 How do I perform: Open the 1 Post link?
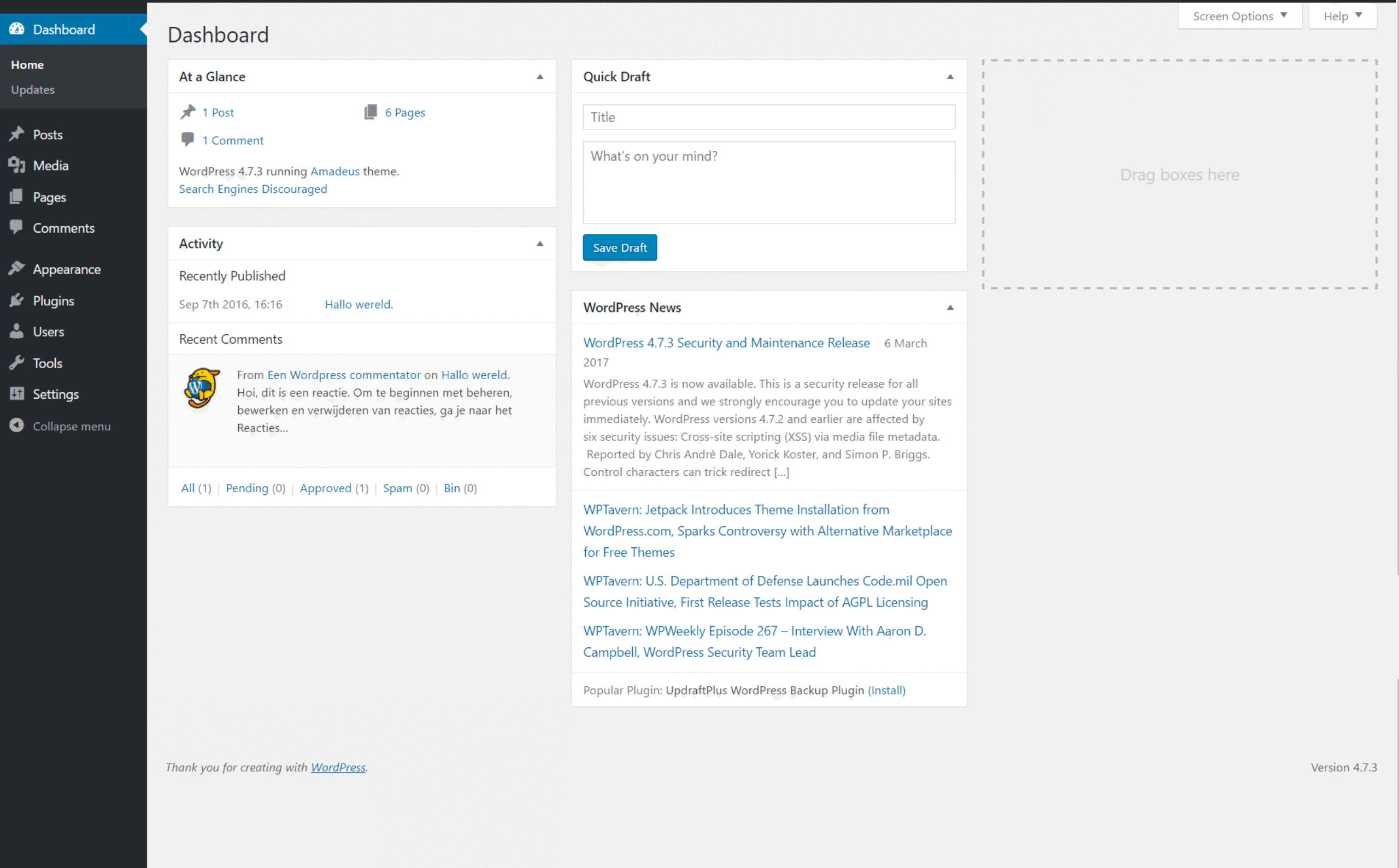218,113
